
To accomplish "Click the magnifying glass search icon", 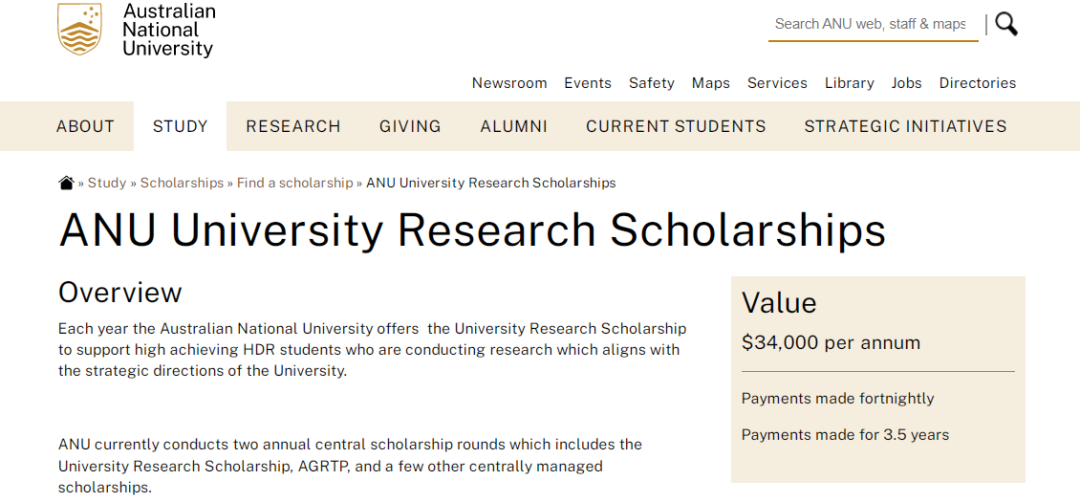I will (x=1006, y=24).
